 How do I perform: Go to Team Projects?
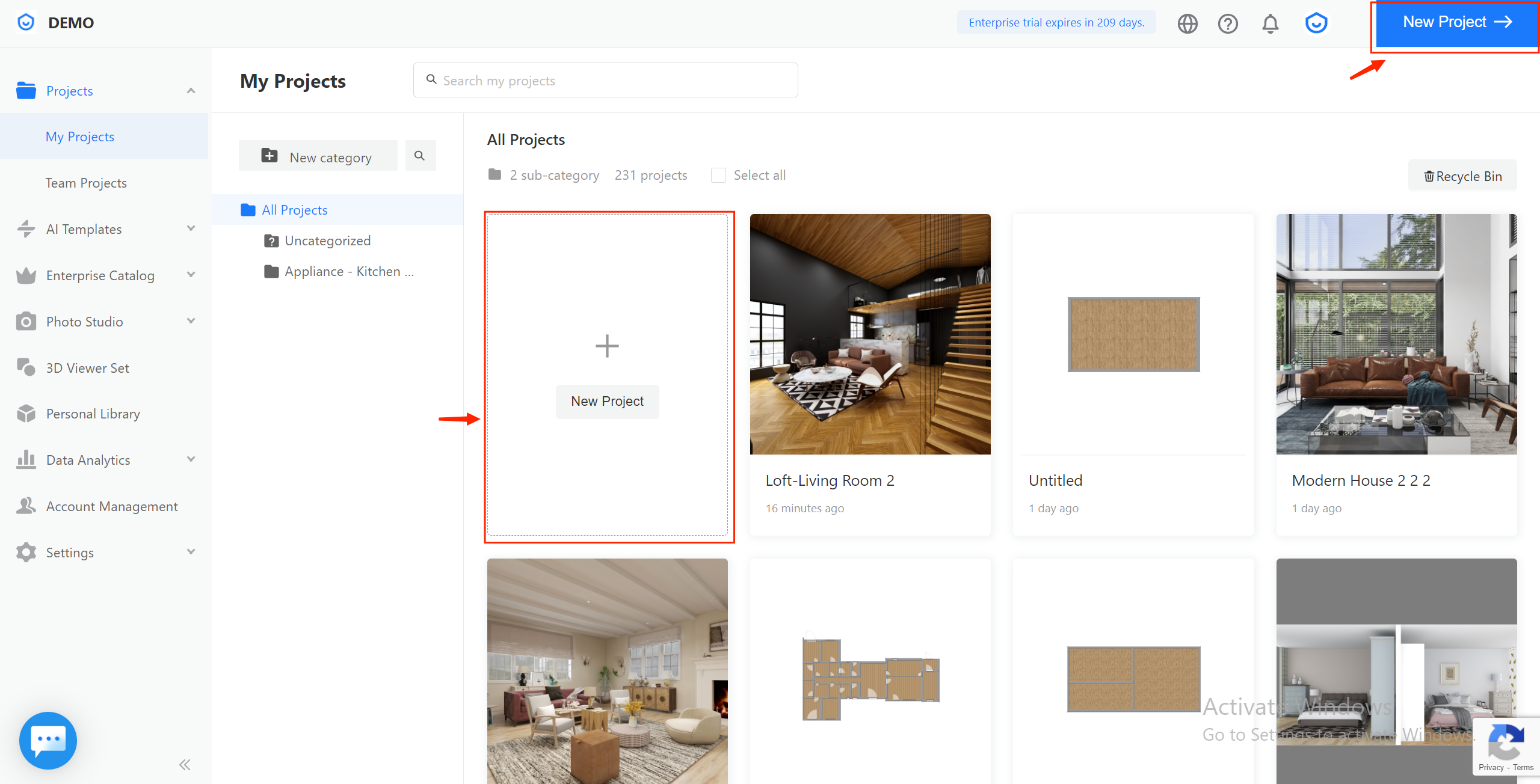pos(86,183)
